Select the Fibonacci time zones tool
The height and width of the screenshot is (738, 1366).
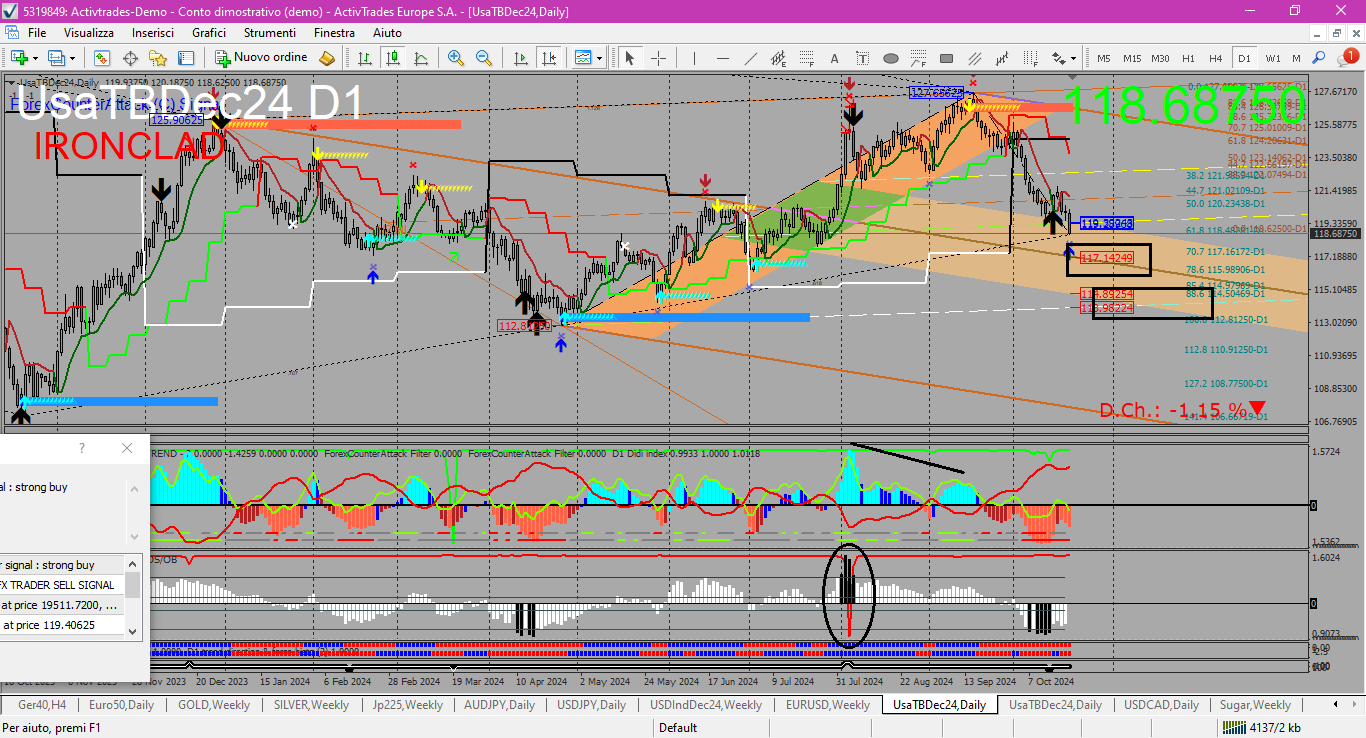tap(1030, 58)
